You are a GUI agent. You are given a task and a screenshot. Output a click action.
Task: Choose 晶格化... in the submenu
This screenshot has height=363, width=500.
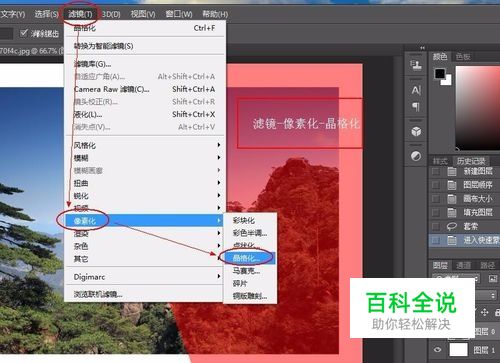(x=250, y=258)
